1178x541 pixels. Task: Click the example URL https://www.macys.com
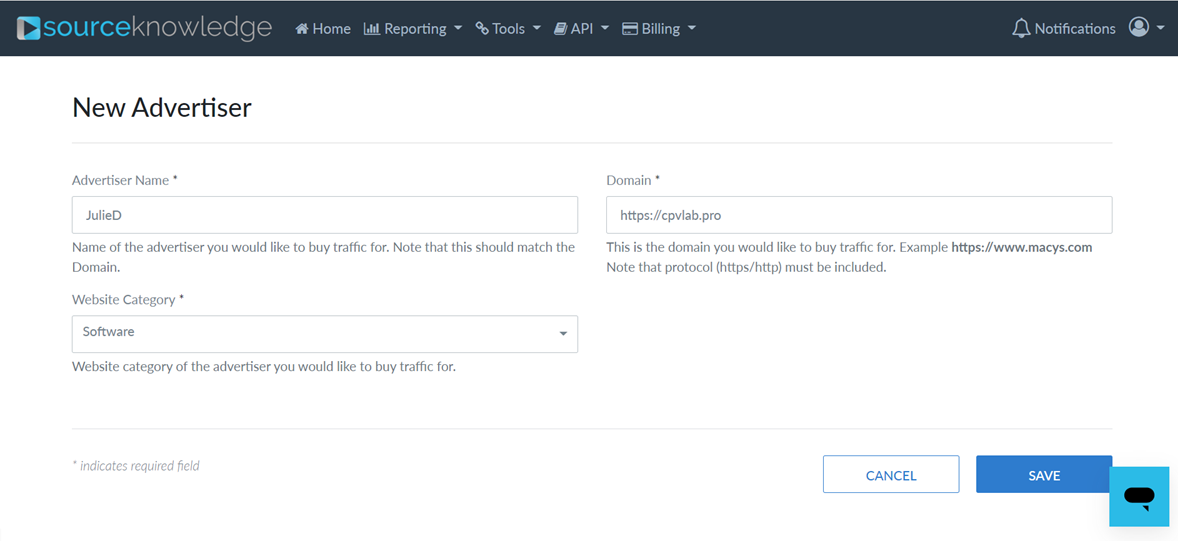(x=1022, y=247)
